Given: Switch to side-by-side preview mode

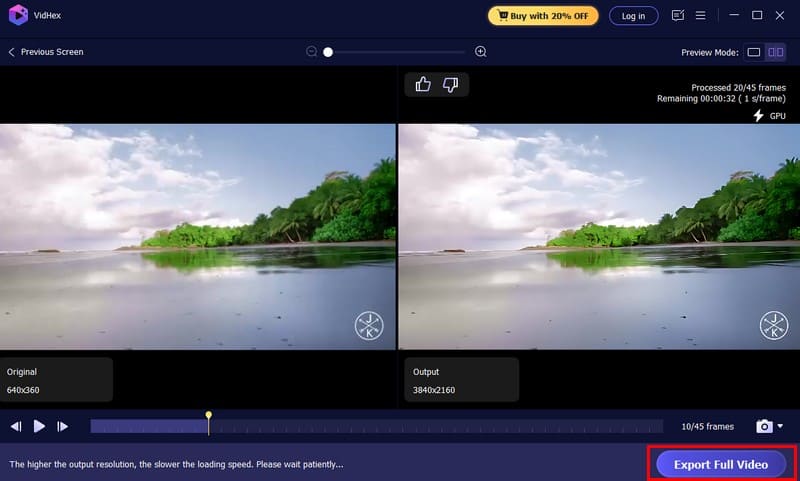Looking at the screenshot, I should (776, 52).
